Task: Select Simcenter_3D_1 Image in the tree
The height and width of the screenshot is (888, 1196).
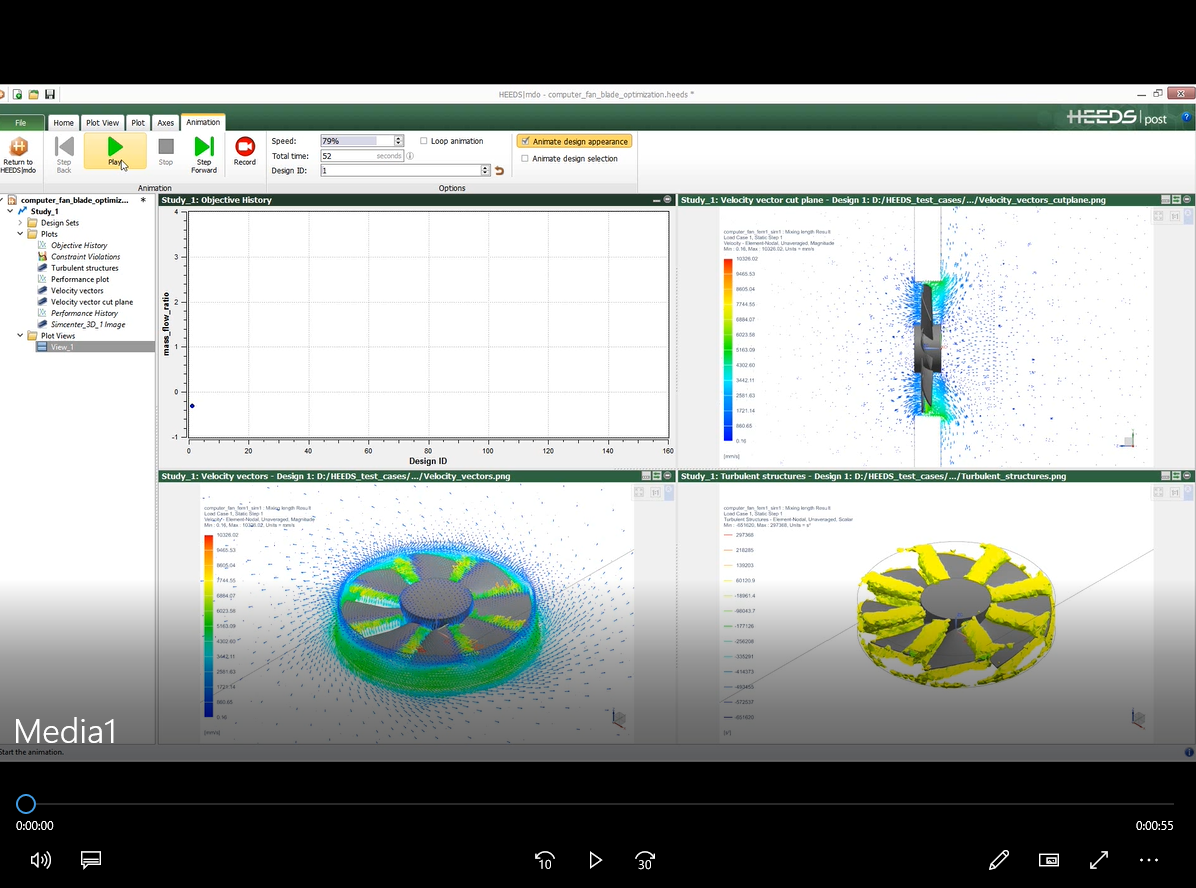Action: tap(88, 324)
